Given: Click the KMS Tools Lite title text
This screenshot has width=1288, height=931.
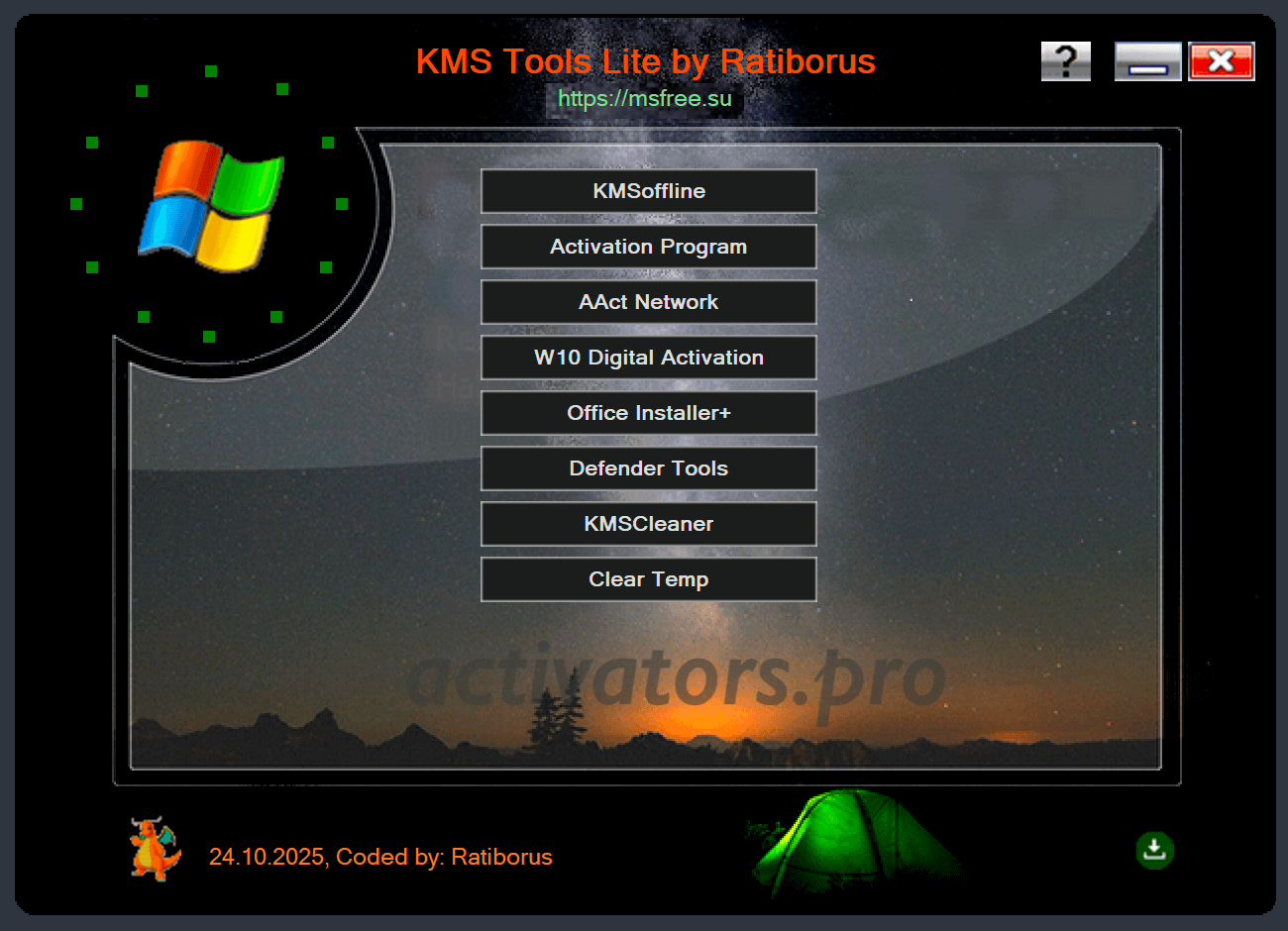Looking at the screenshot, I should [645, 61].
